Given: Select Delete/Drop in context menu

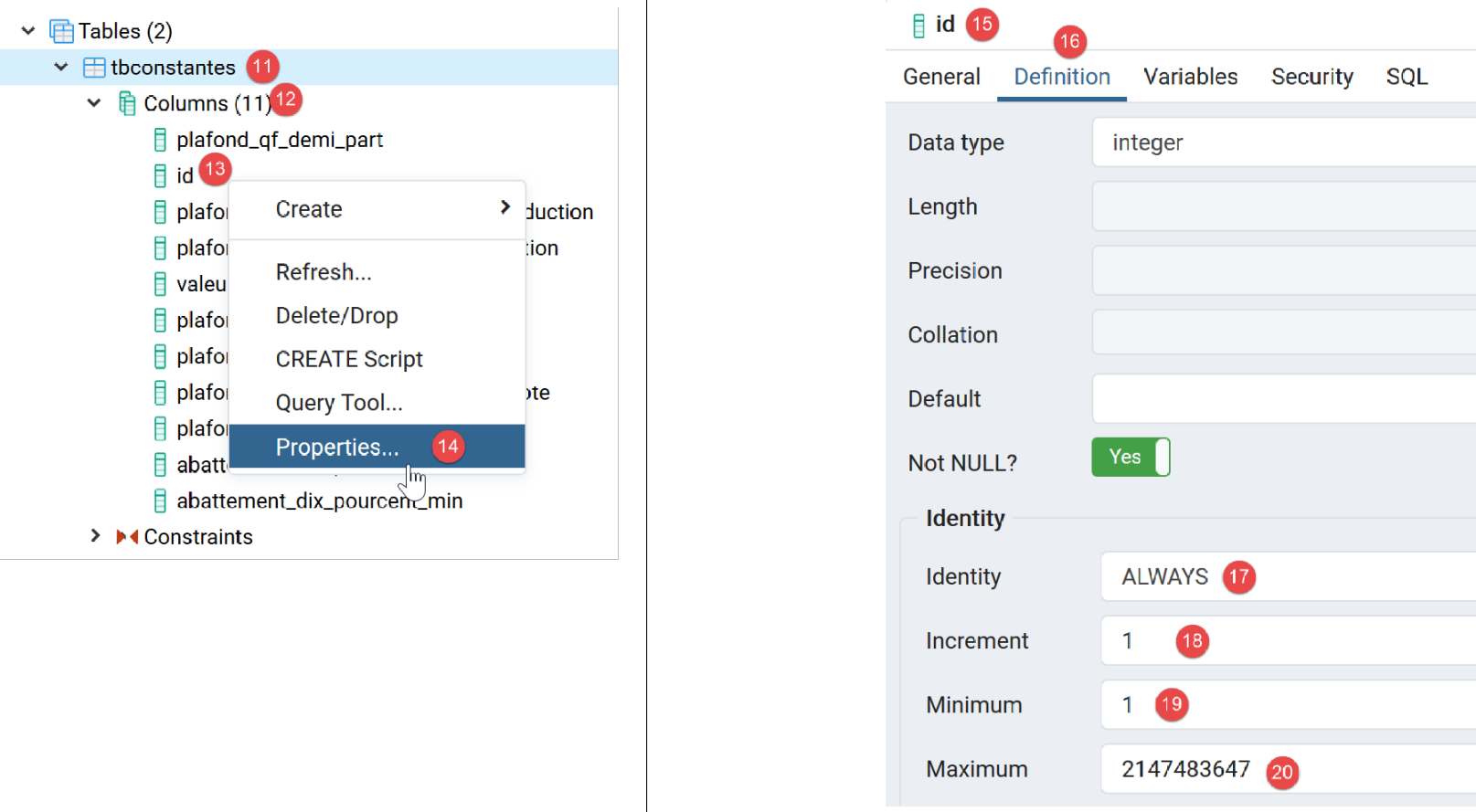Looking at the screenshot, I should [337, 316].
